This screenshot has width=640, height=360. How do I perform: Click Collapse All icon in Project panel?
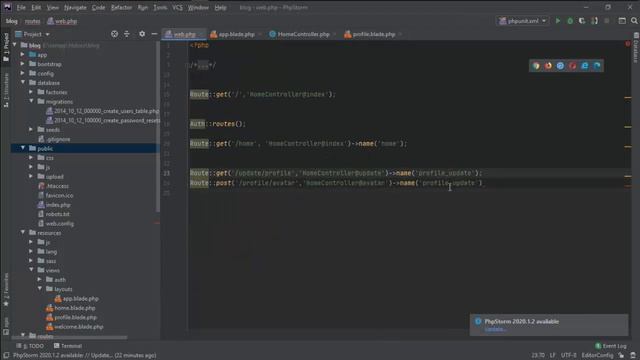[127, 34]
